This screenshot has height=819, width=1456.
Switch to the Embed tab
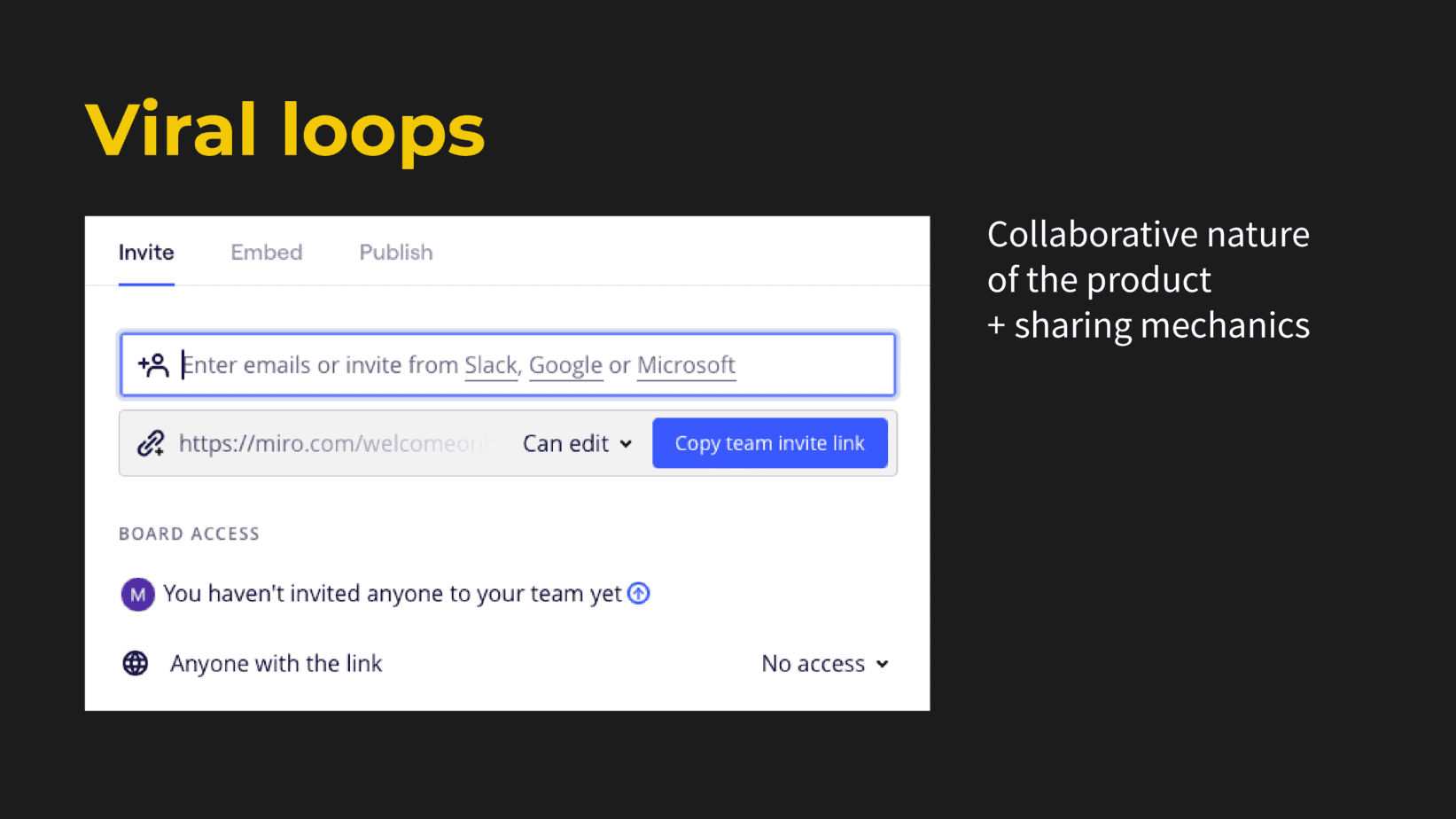pyautogui.click(x=266, y=252)
